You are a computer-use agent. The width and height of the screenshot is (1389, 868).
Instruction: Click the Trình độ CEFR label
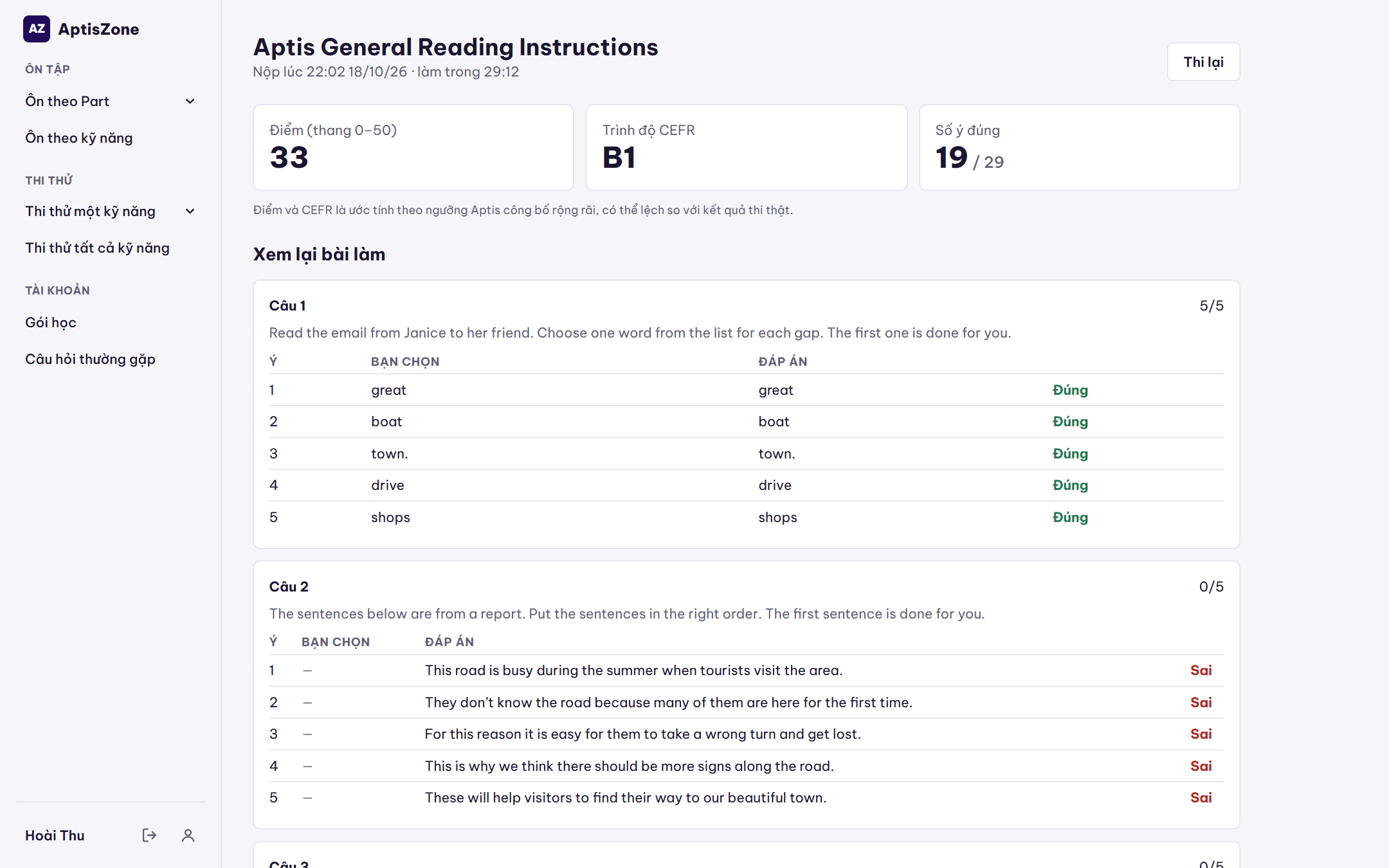coord(648,130)
